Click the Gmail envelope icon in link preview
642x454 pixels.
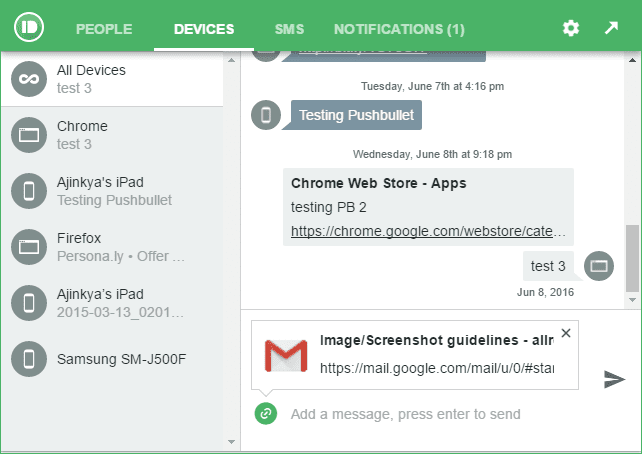tap(286, 355)
